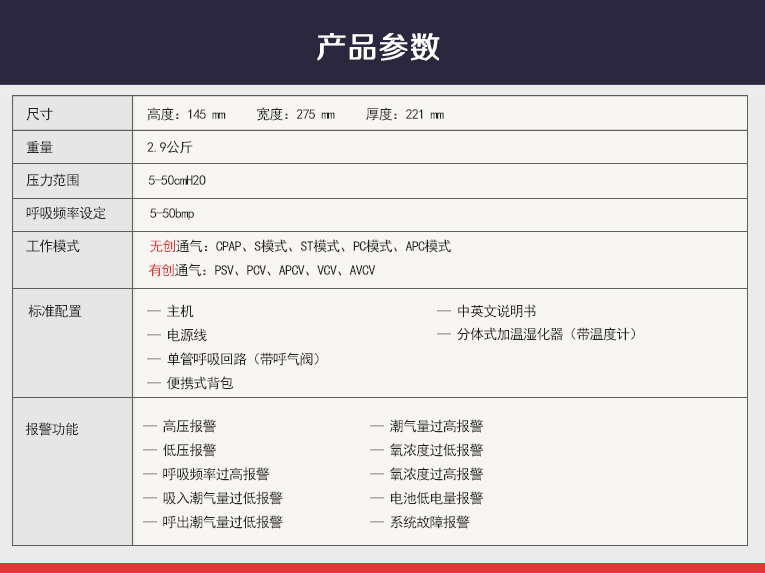Click the 产品参数 header title
Image resolution: width=765 pixels, height=574 pixels.
(x=378, y=47)
